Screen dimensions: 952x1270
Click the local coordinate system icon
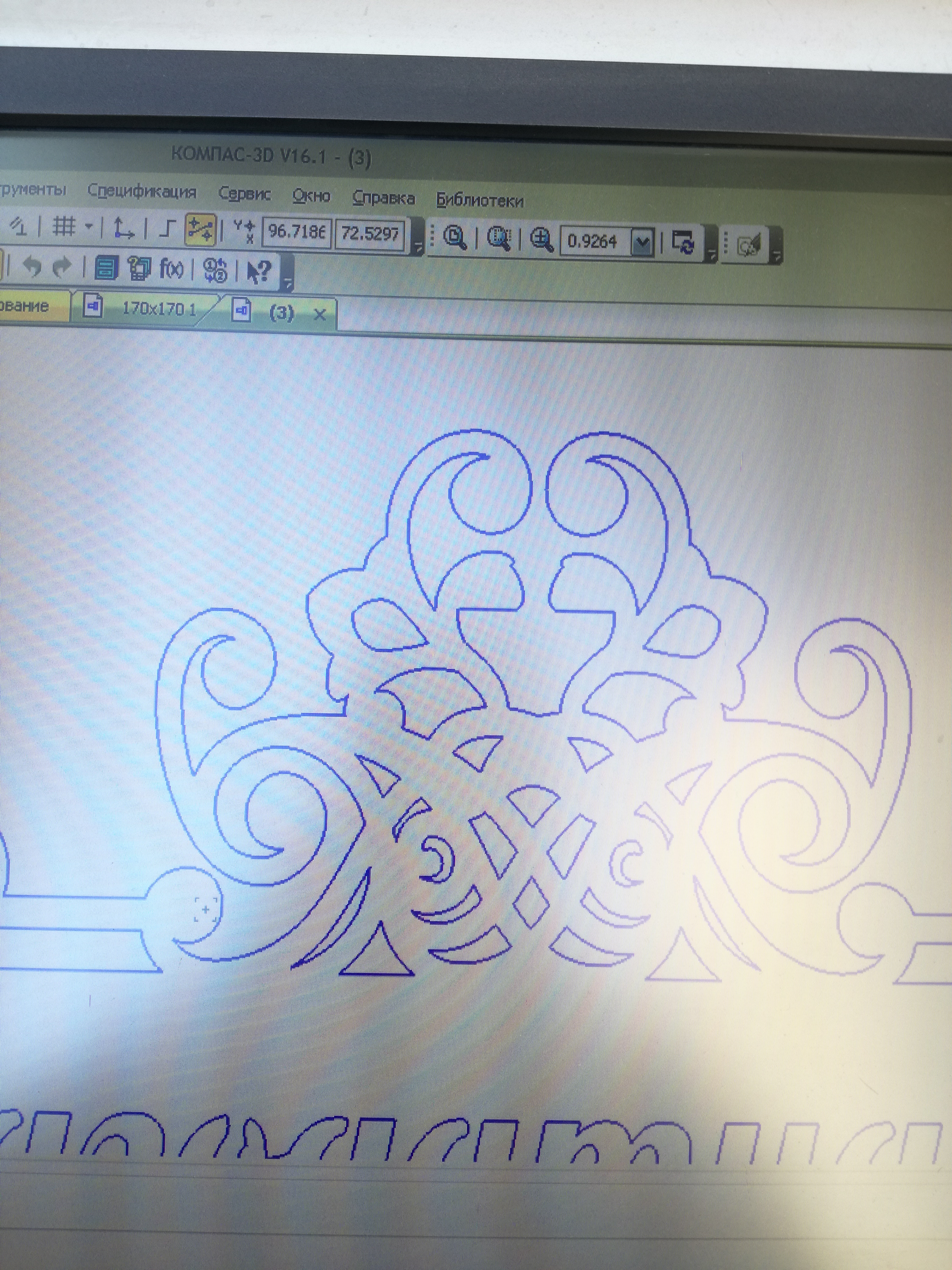point(123,228)
